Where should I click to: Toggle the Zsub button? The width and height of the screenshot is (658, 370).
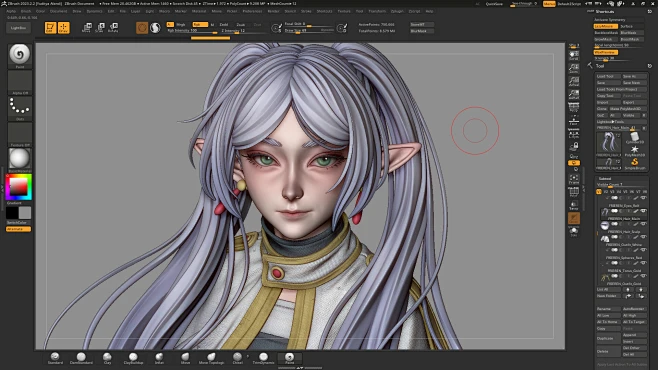click(240, 24)
